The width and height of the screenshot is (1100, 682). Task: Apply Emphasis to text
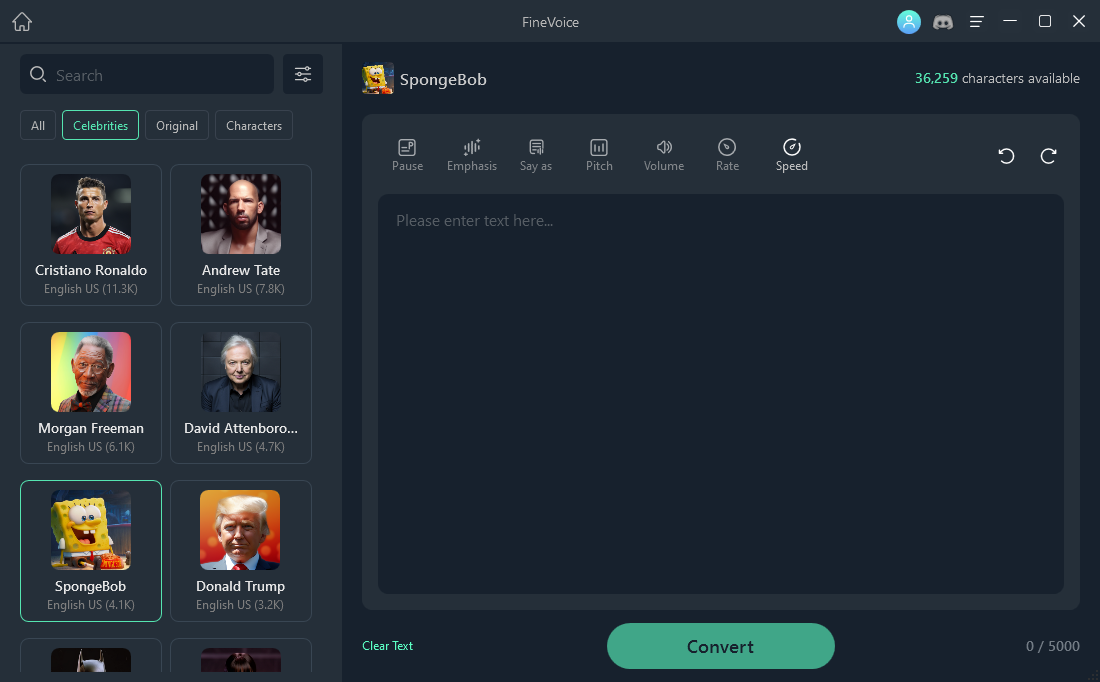pyautogui.click(x=471, y=155)
